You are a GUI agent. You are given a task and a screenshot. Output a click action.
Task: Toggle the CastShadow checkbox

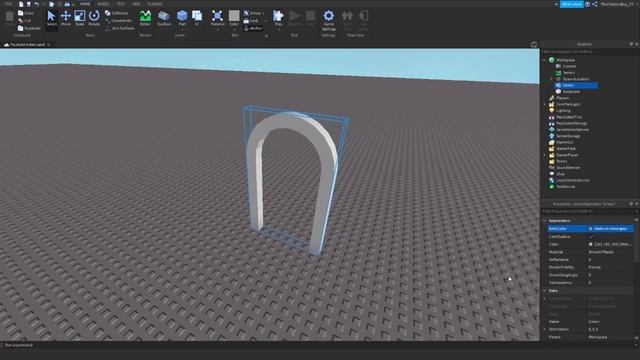591,237
